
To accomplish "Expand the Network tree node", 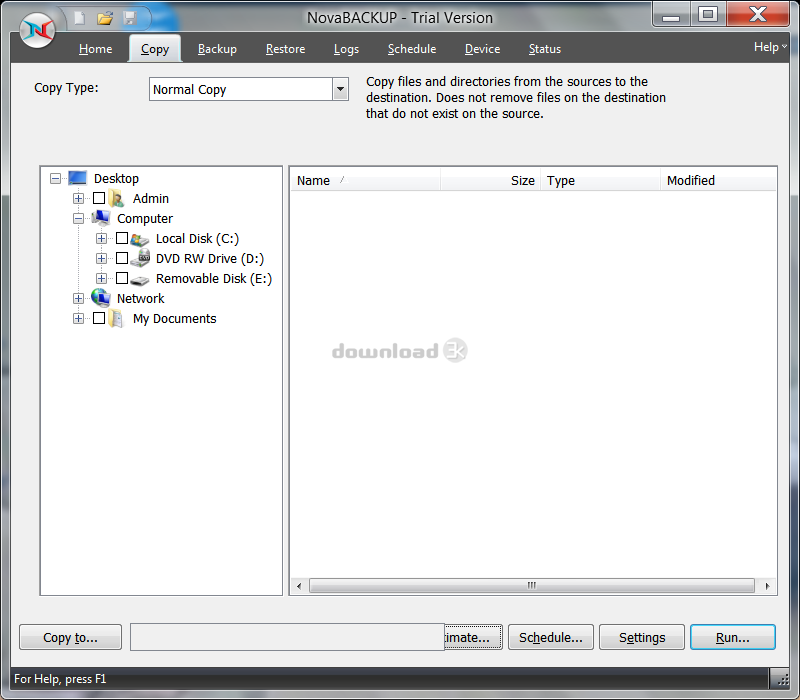I will click(78, 298).
